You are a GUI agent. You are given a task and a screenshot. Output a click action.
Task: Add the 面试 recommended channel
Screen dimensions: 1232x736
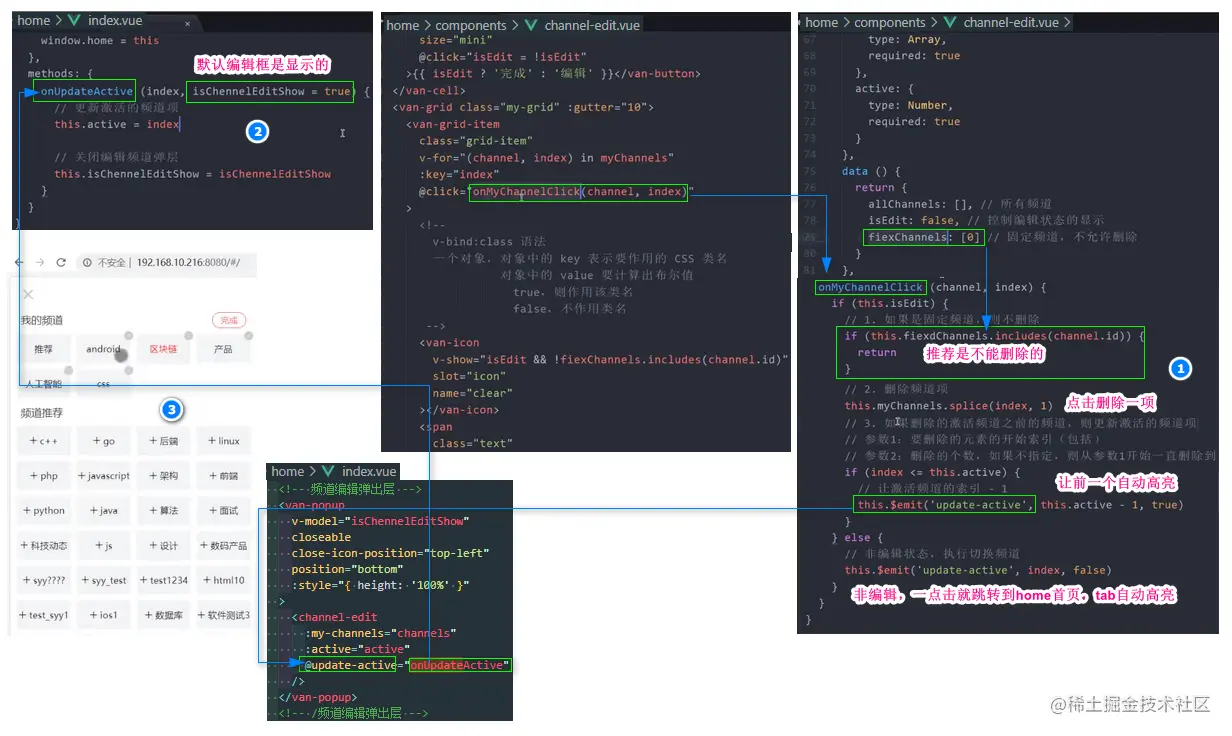tap(222, 510)
